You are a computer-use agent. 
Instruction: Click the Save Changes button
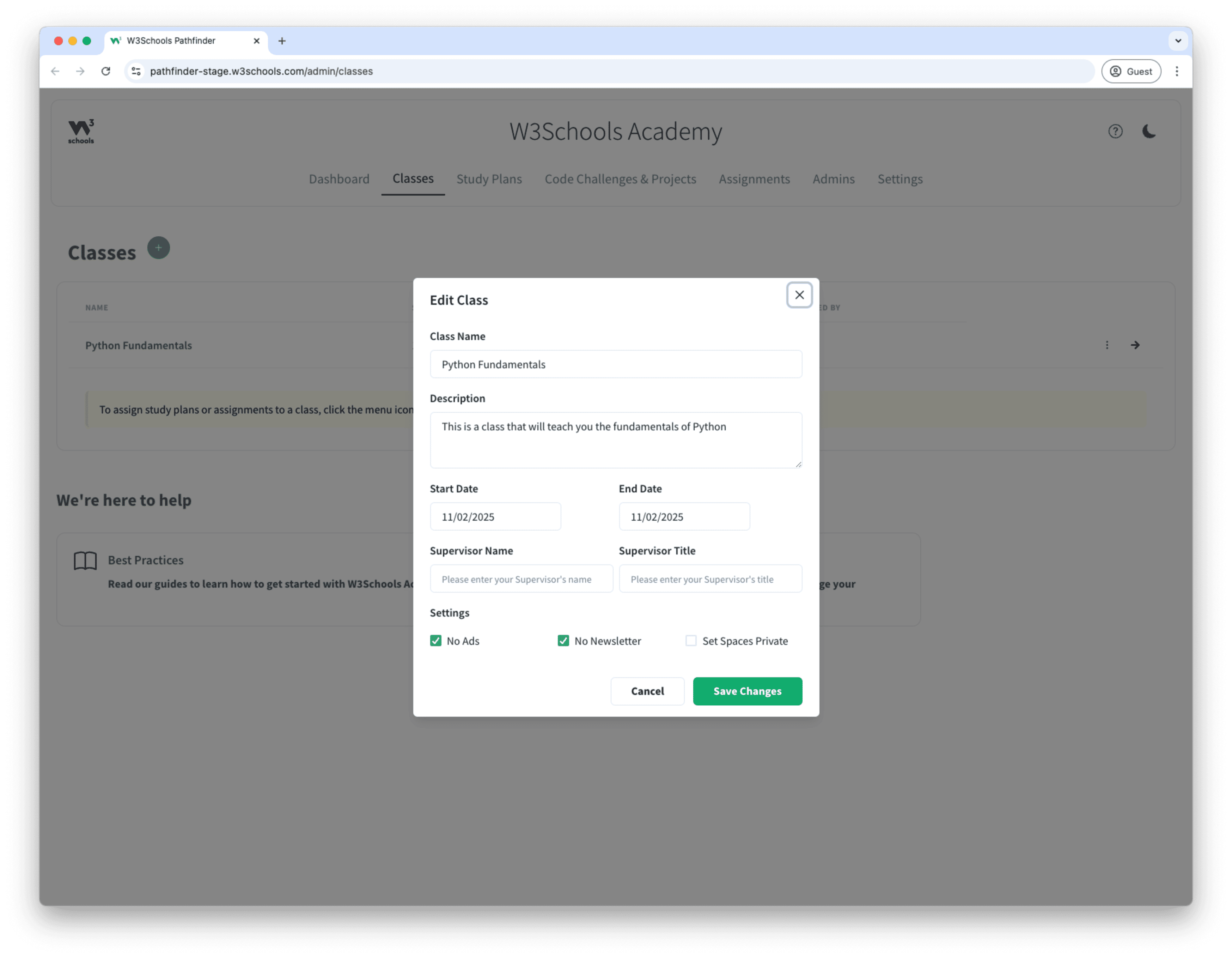tap(747, 691)
